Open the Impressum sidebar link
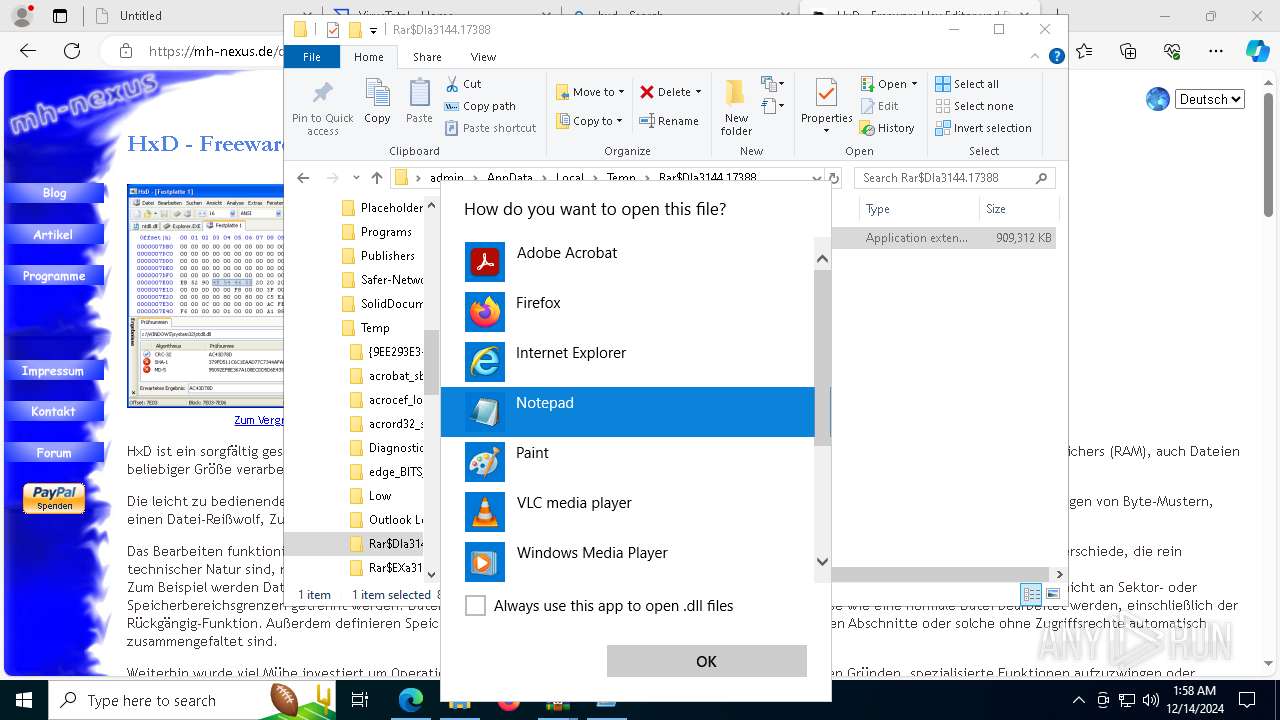The width and height of the screenshot is (1280, 720). click(x=54, y=371)
